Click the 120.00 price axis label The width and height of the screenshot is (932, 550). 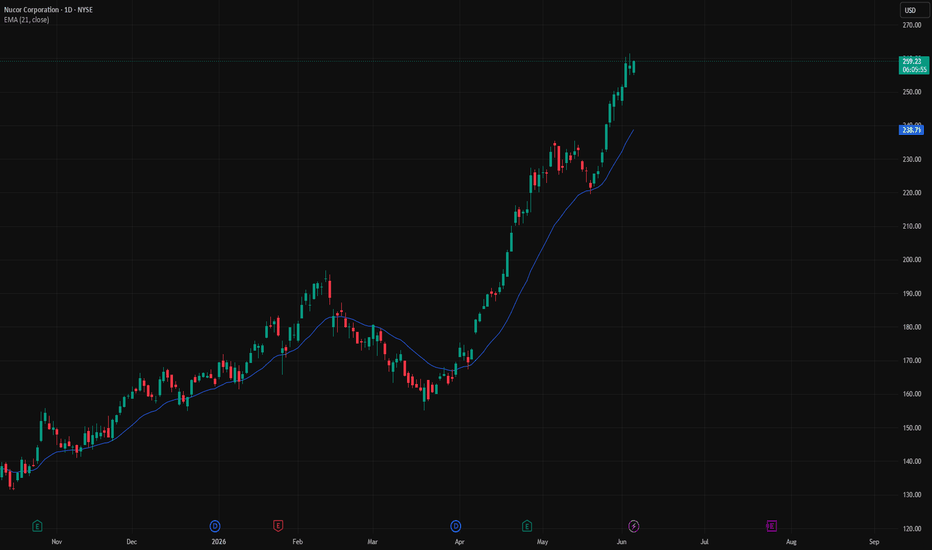point(912,529)
